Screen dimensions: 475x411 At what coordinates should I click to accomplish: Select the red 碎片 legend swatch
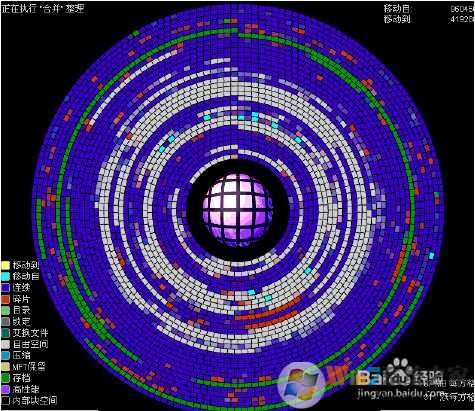coord(6,299)
